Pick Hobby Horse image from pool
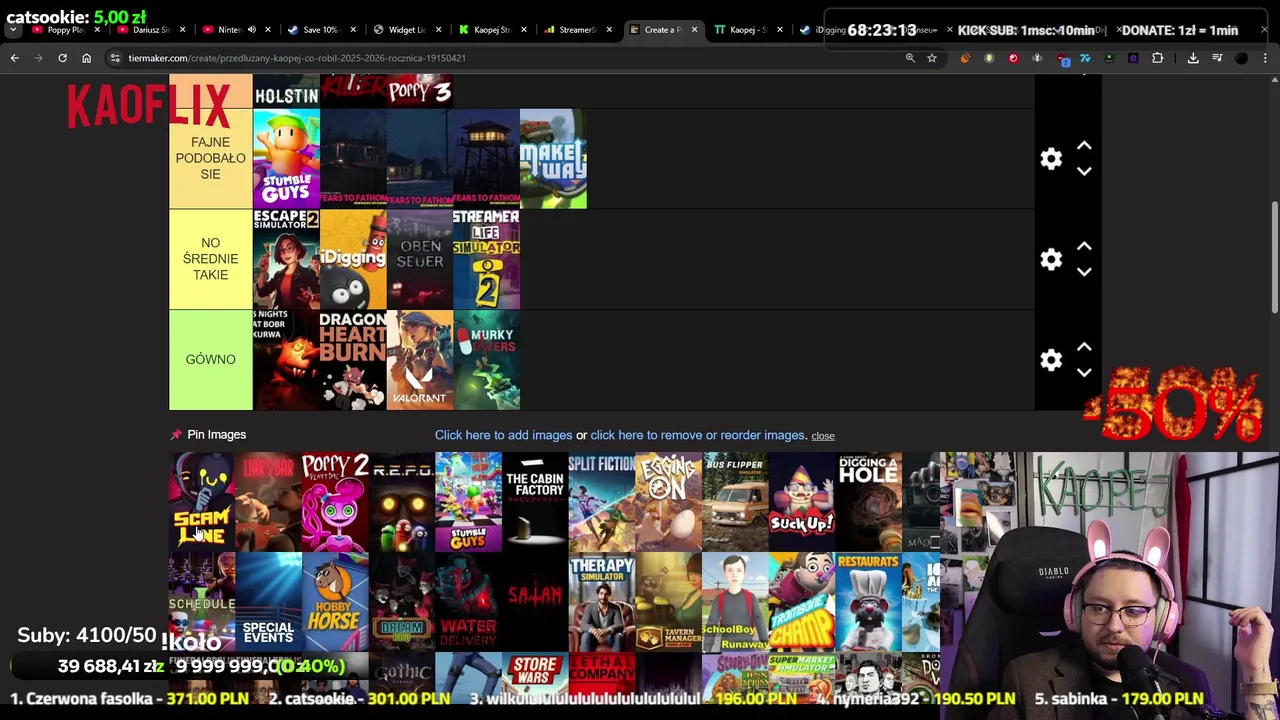1280x720 pixels. [x=335, y=602]
